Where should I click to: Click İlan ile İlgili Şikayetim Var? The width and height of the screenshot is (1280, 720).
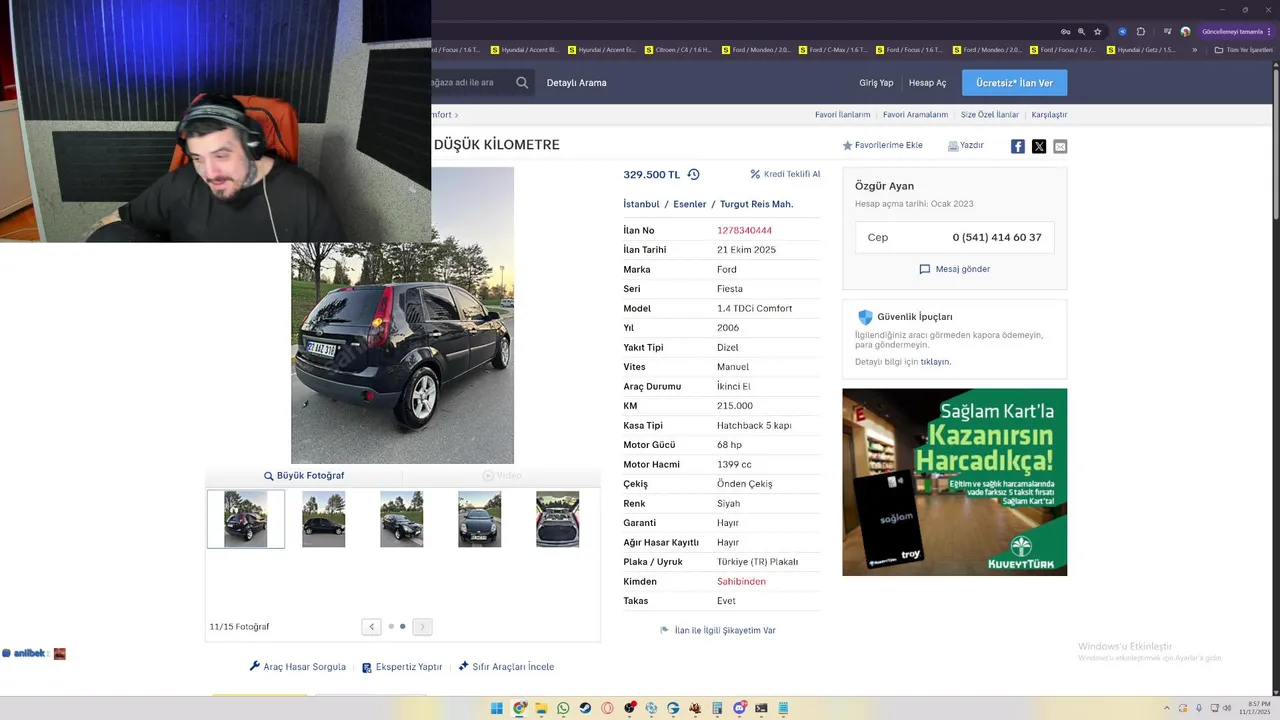718,631
